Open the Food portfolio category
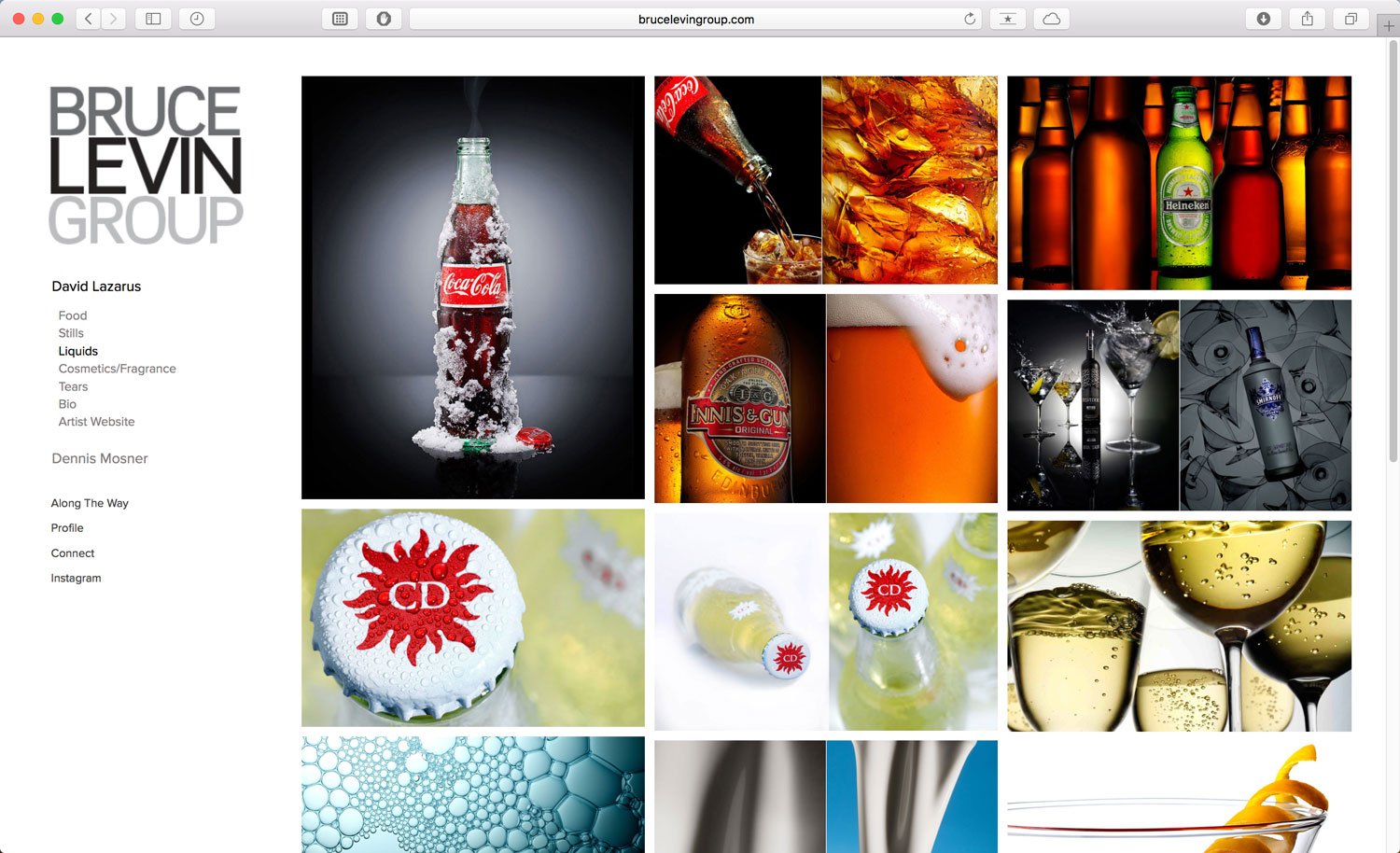 click(x=73, y=315)
